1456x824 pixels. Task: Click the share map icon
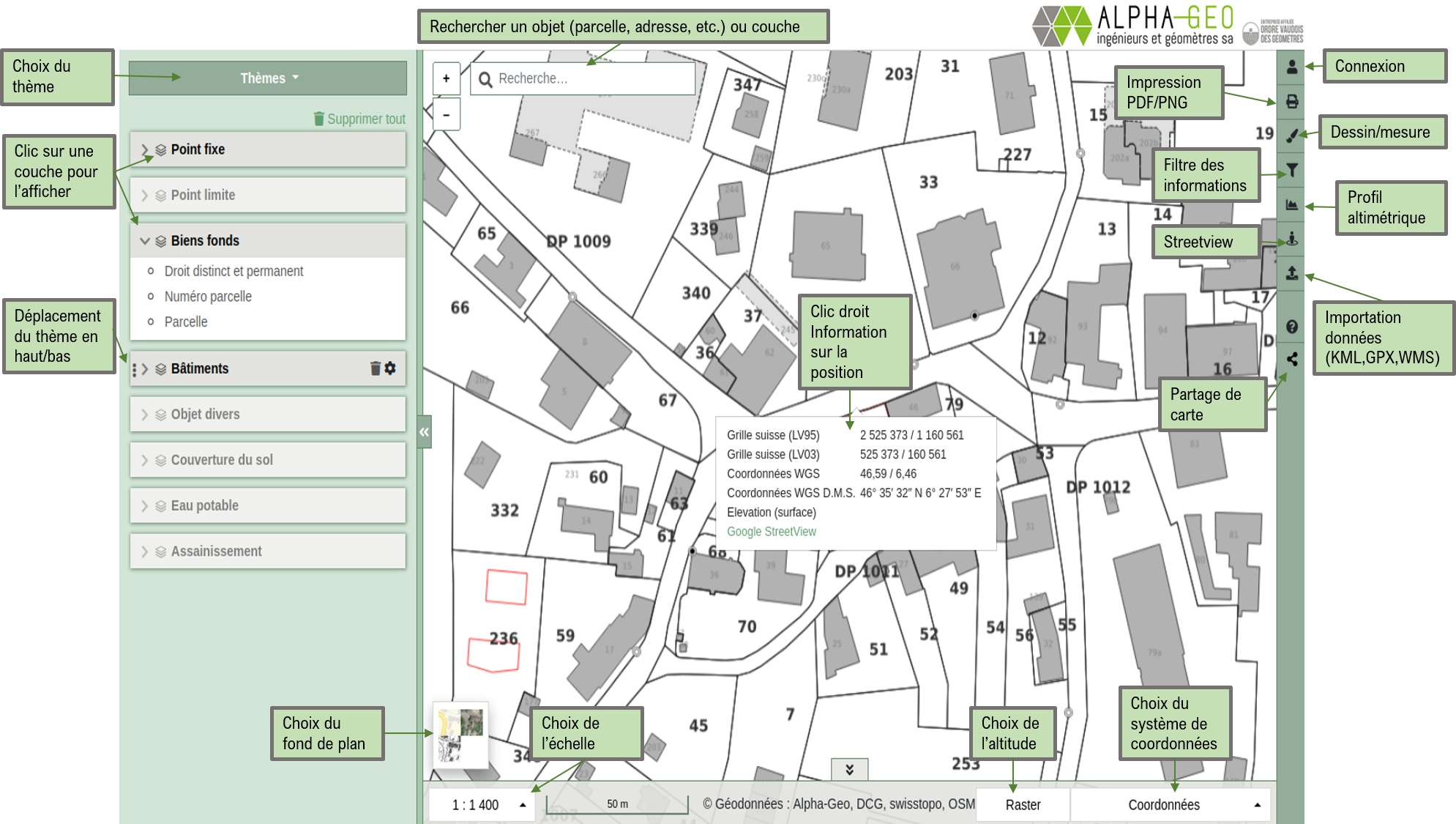(x=1292, y=359)
